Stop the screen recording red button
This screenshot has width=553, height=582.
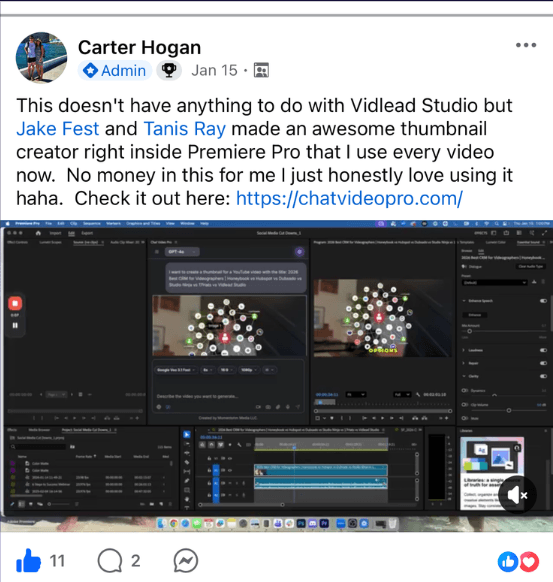click(15, 304)
